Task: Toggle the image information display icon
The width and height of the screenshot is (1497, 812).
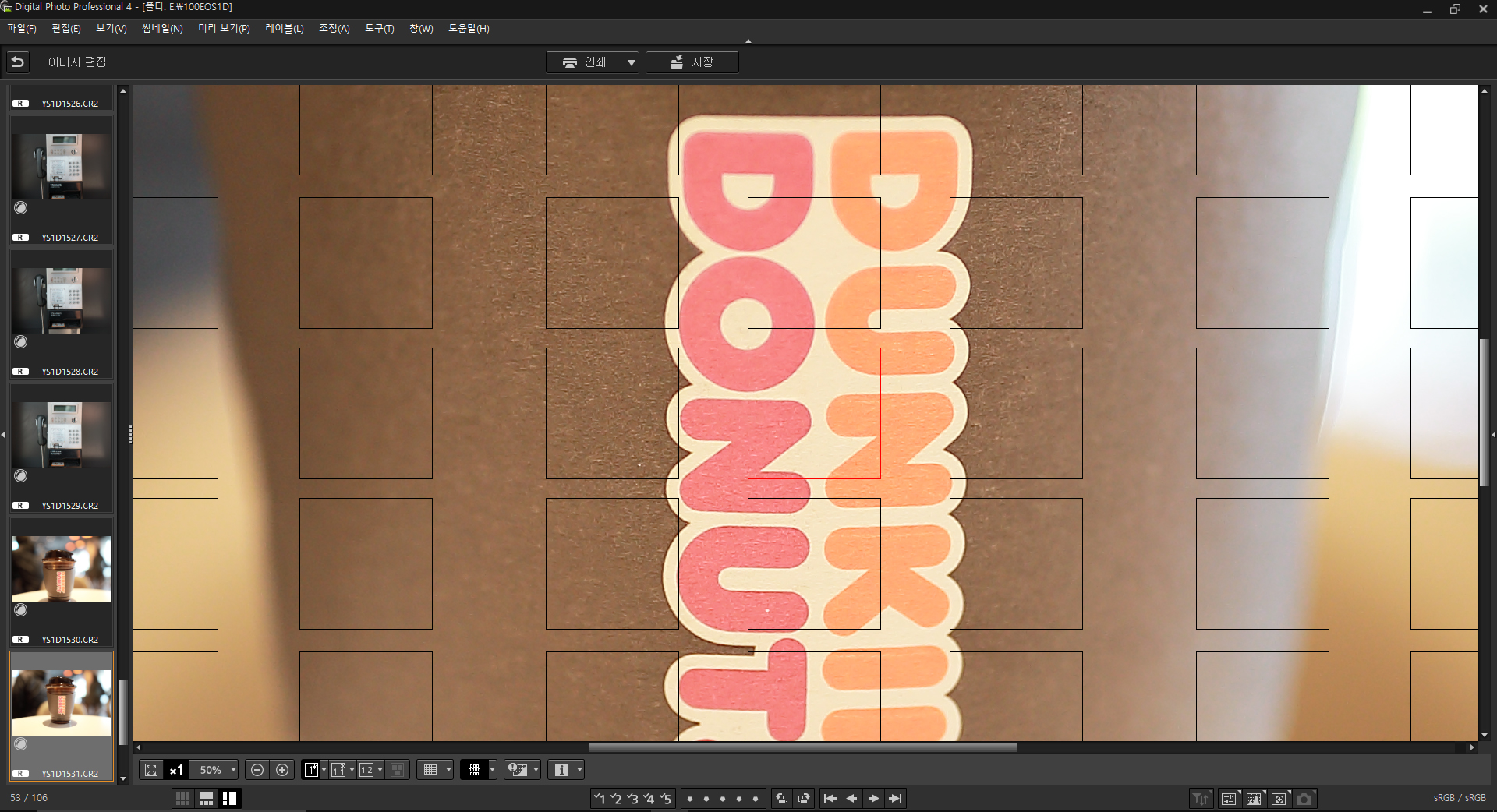Action: click(x=561, y=770)
